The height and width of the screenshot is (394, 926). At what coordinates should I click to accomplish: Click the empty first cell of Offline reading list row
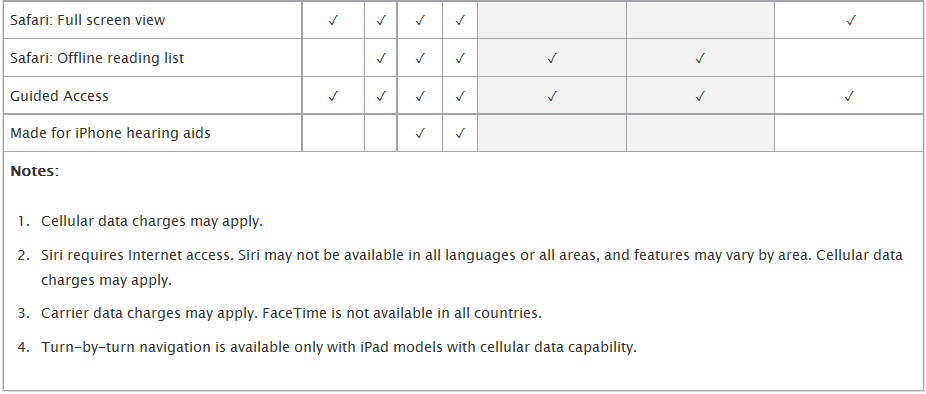(333, 58)
